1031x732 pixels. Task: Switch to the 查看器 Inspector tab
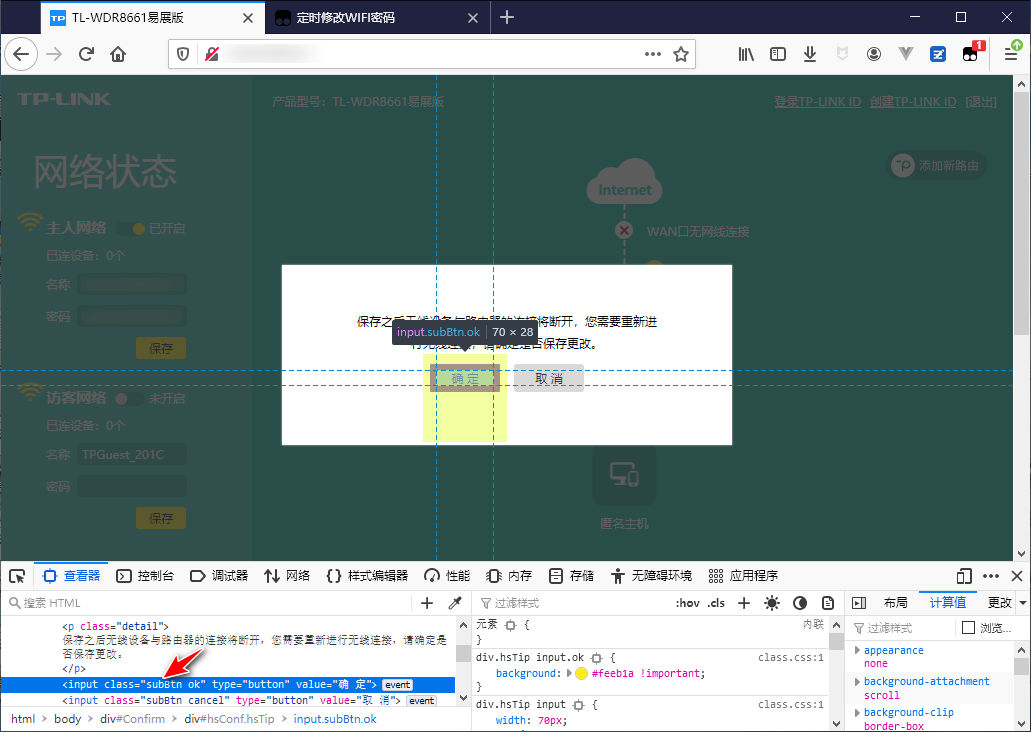tap(71, 576)
